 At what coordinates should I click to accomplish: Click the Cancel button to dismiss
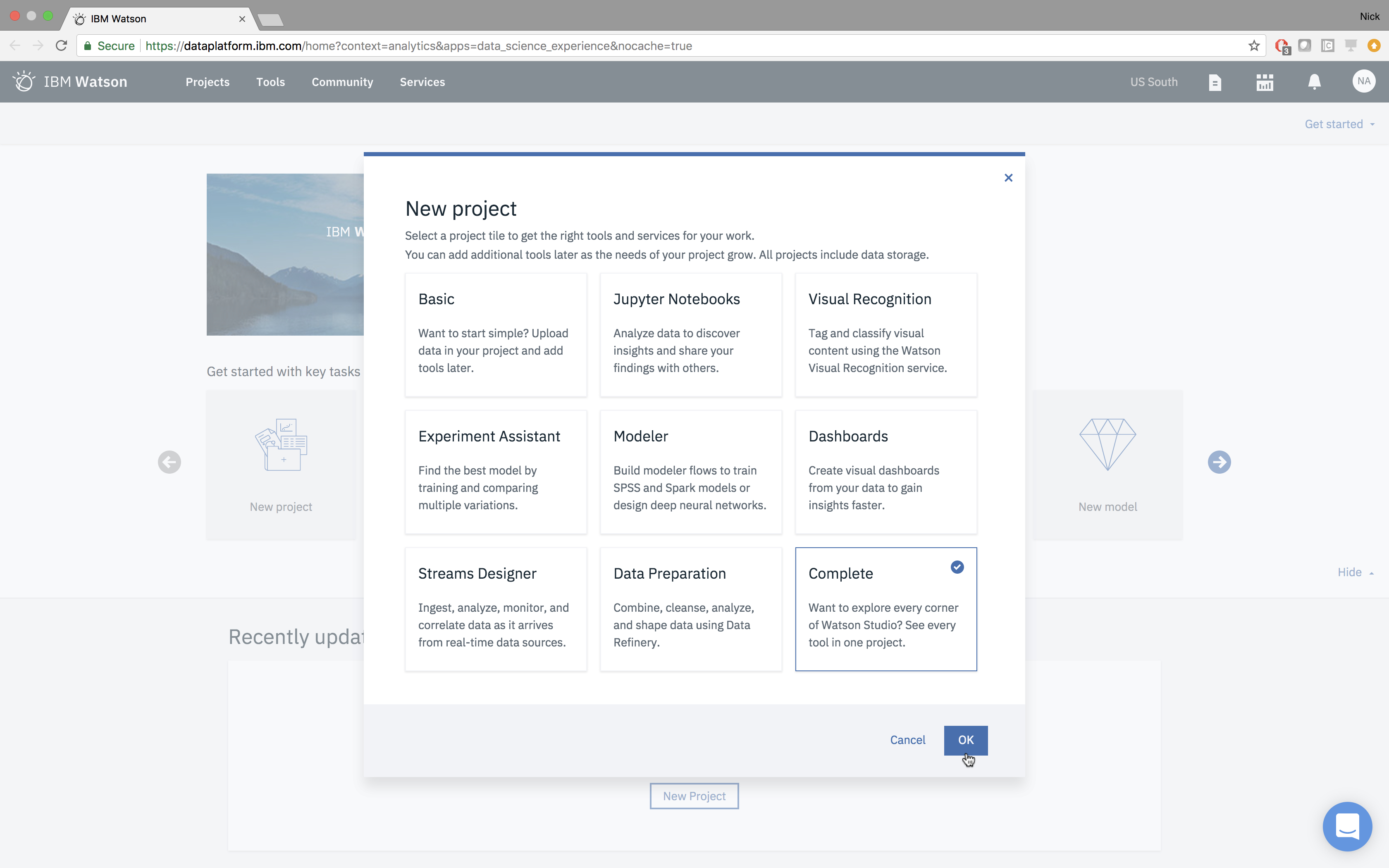tap(907, 739)
